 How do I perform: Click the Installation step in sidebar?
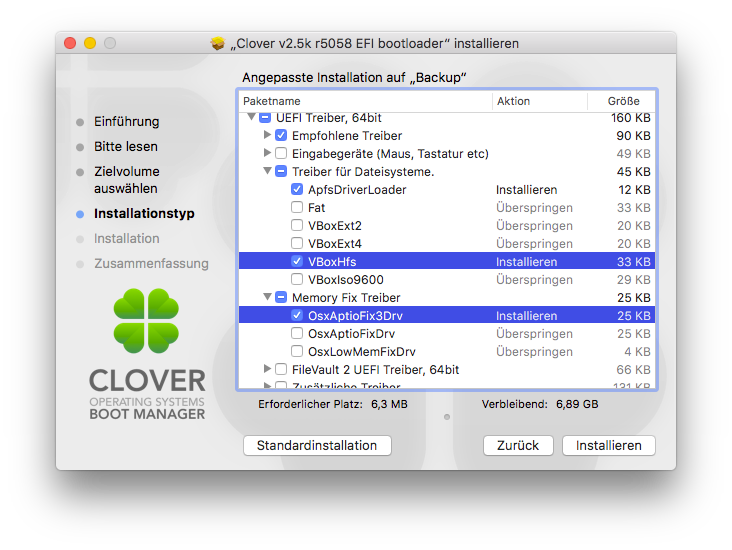pyautogui.click(x=127, y=239)
